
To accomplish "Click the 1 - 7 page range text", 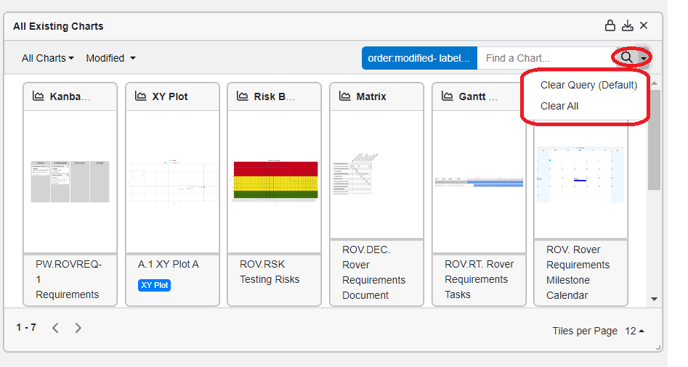I will [26, 327].
